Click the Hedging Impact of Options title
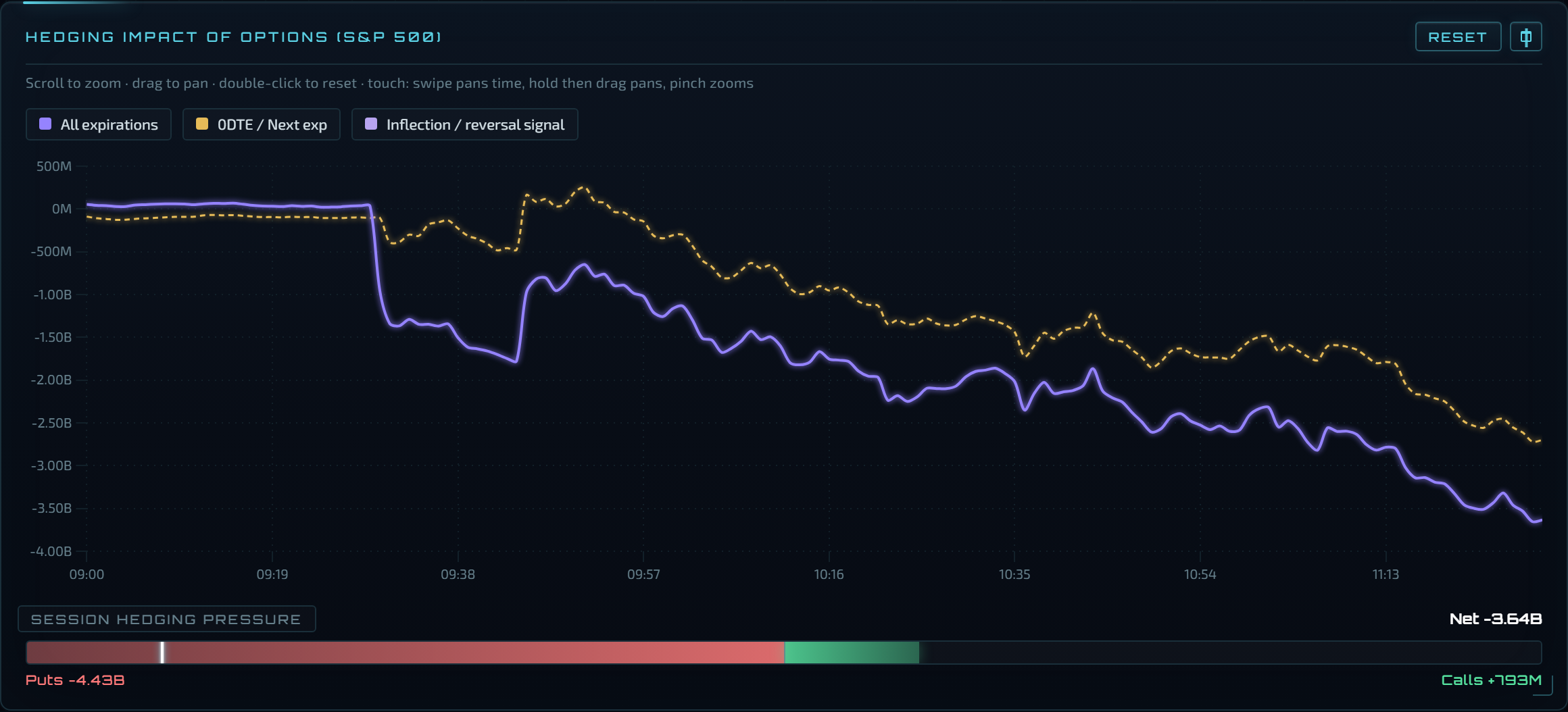This screenshot has height=712, width=1568. coord(233,36)
